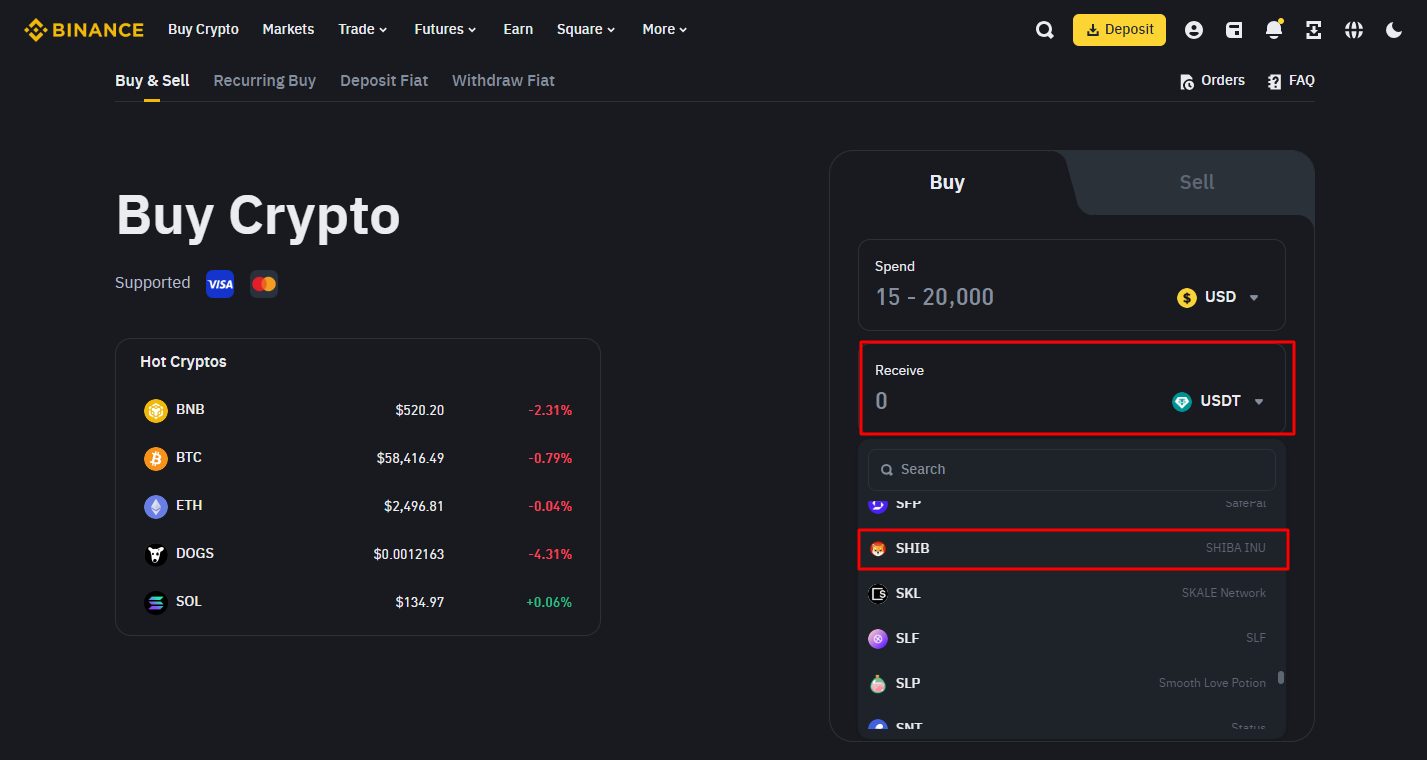
Task: Open Markets in top navigation
Action: [x=288, y=29]
